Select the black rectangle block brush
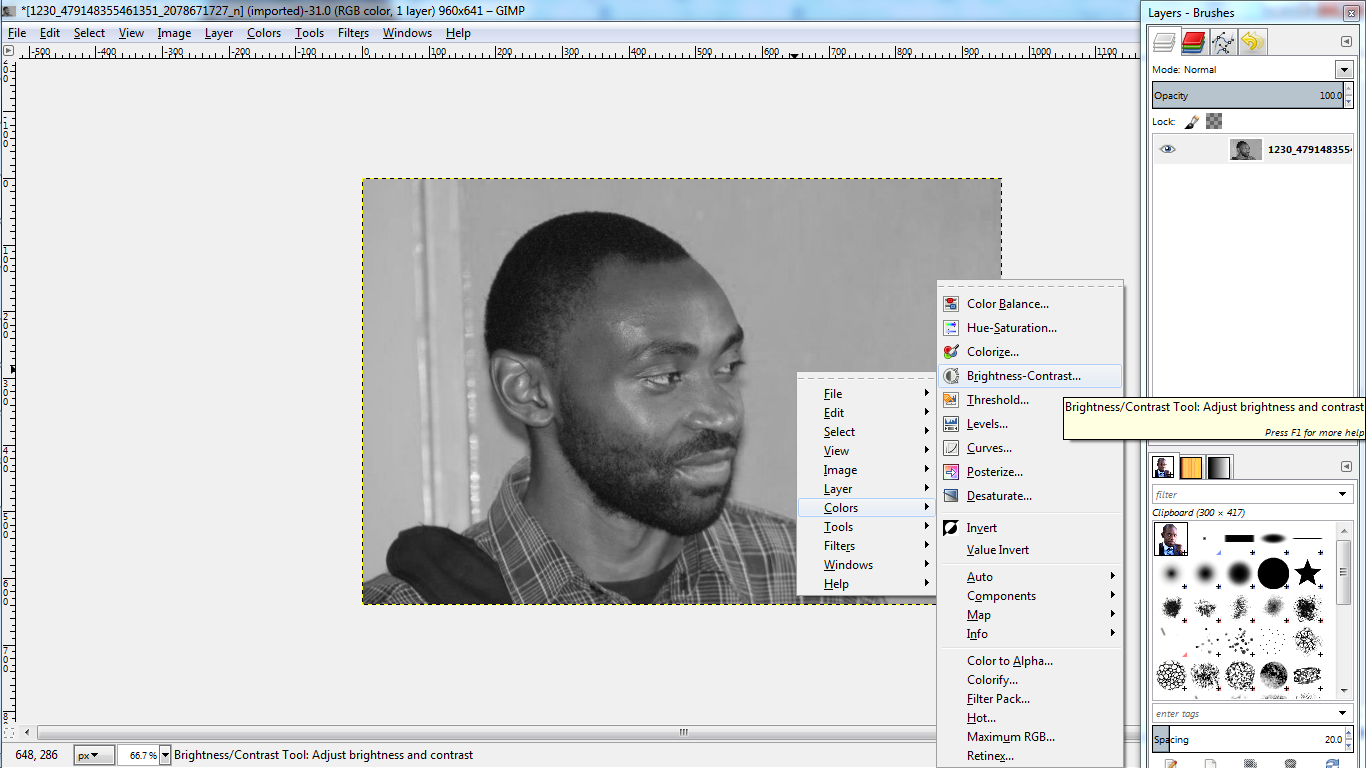 [1239, 539]
